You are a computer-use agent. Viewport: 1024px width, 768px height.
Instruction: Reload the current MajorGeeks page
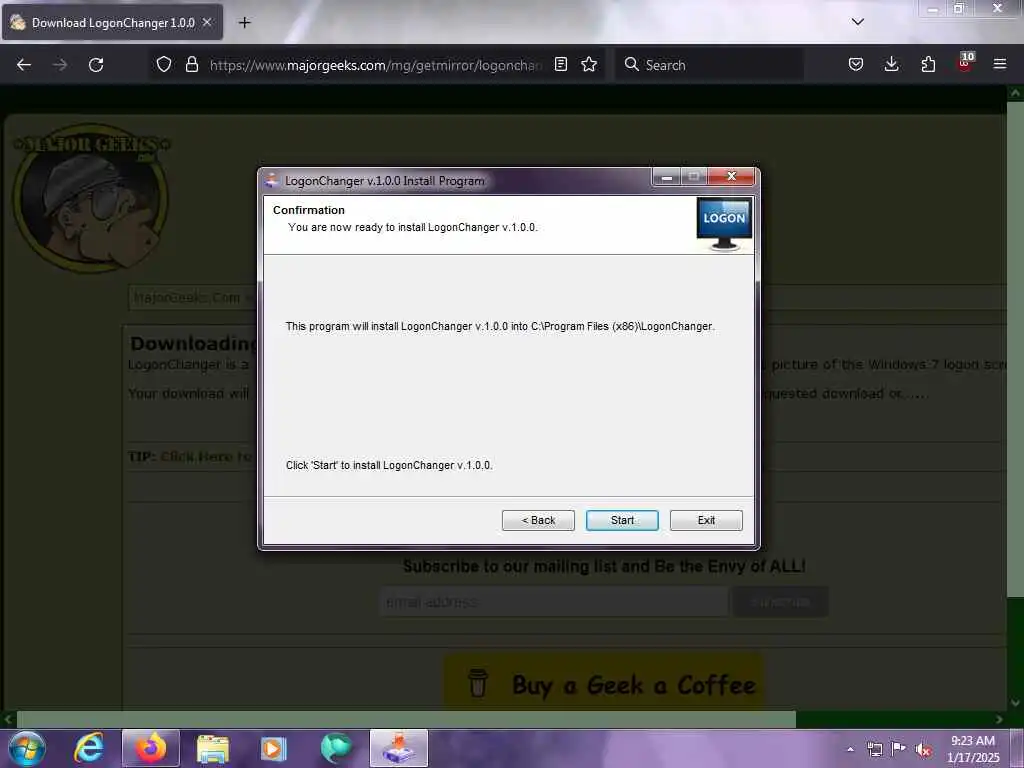pyautogui.click(x=96, y=65)
